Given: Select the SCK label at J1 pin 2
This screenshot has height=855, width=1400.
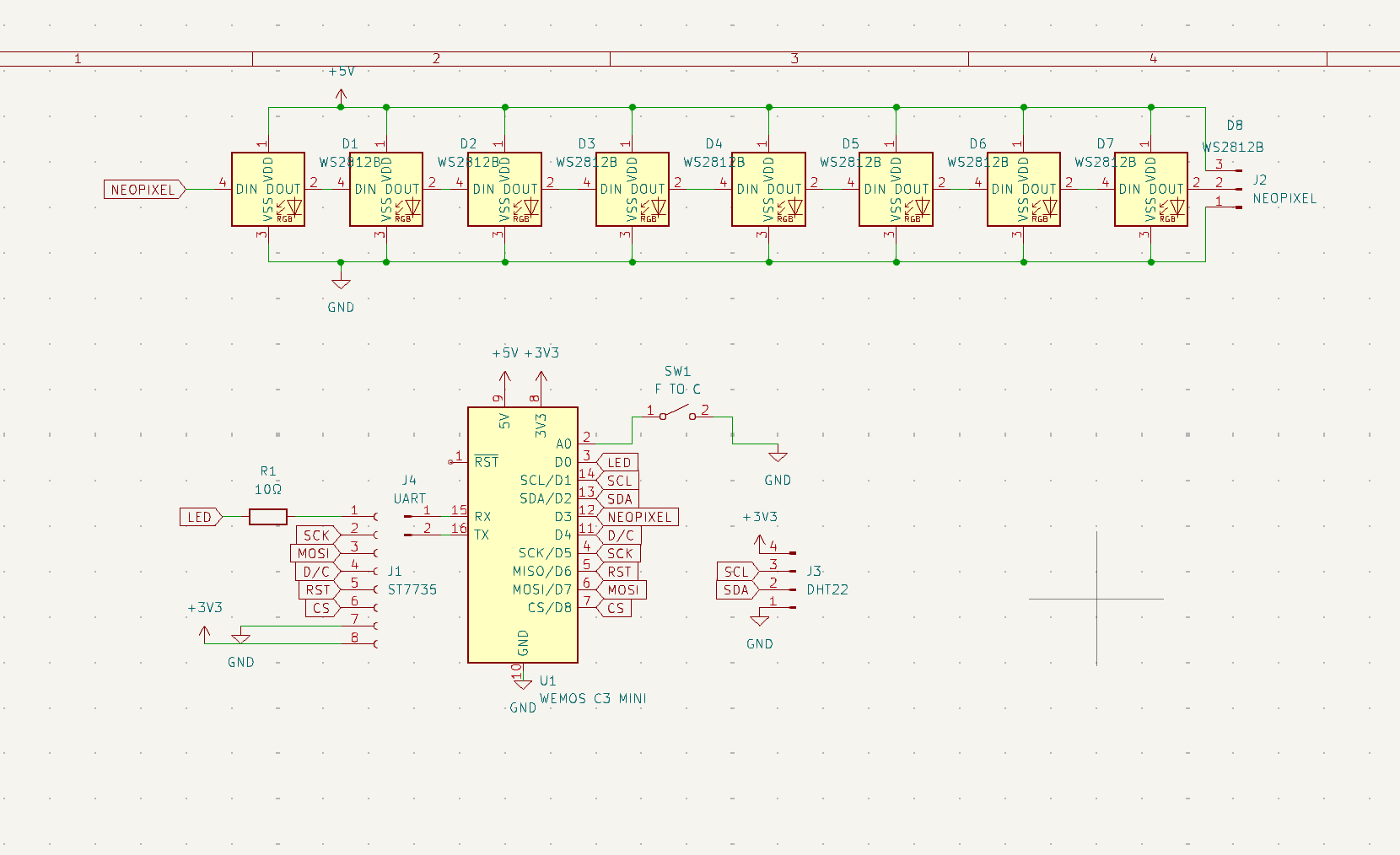Looking at the screenshot, I should coord(317,535).
